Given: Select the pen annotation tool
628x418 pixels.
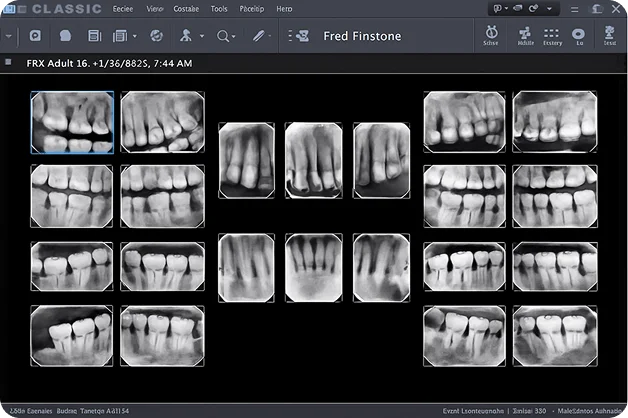Looking at the screenshot, I should 258,36.
